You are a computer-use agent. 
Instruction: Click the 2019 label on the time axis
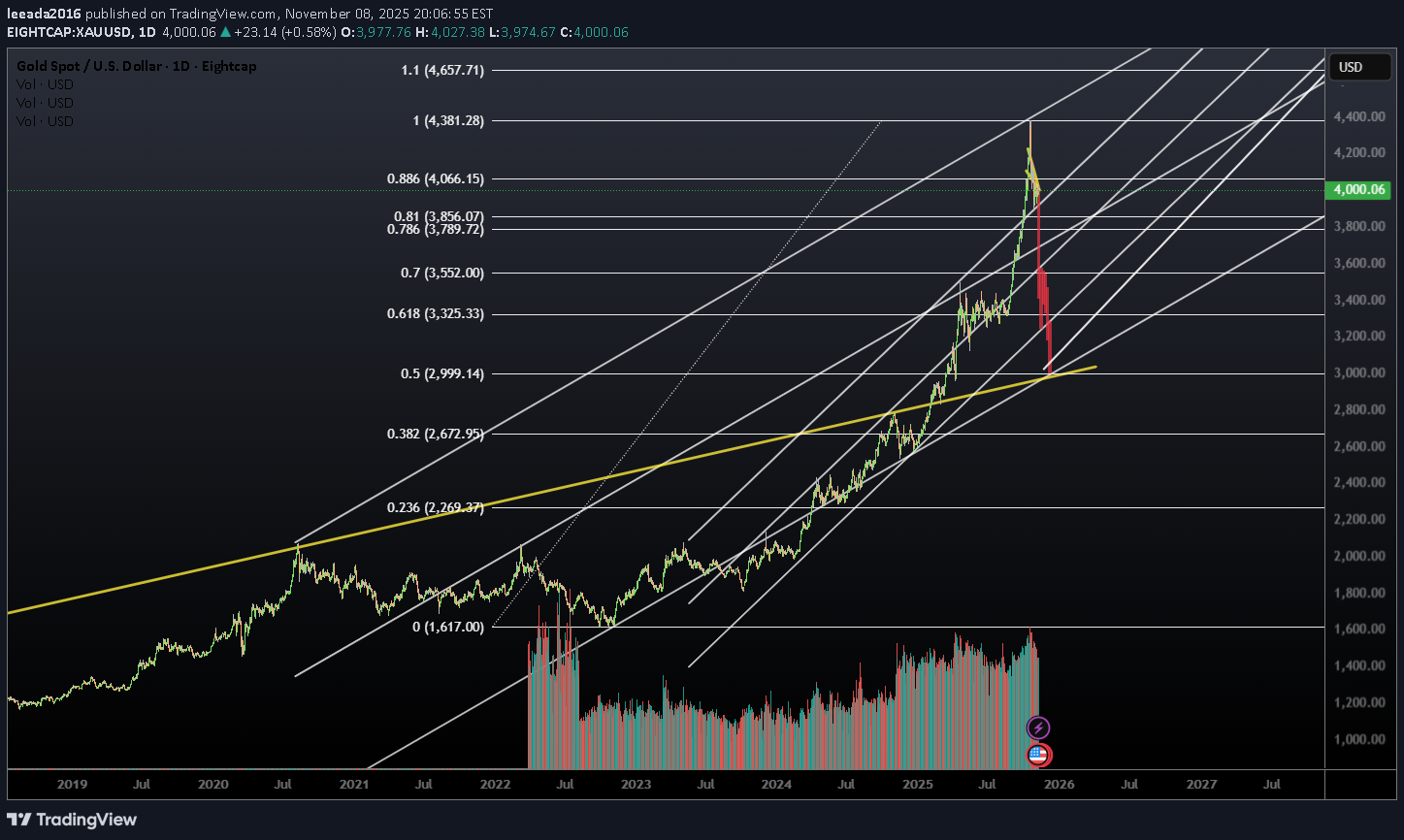pyautogui.click(x=72, y=784)
